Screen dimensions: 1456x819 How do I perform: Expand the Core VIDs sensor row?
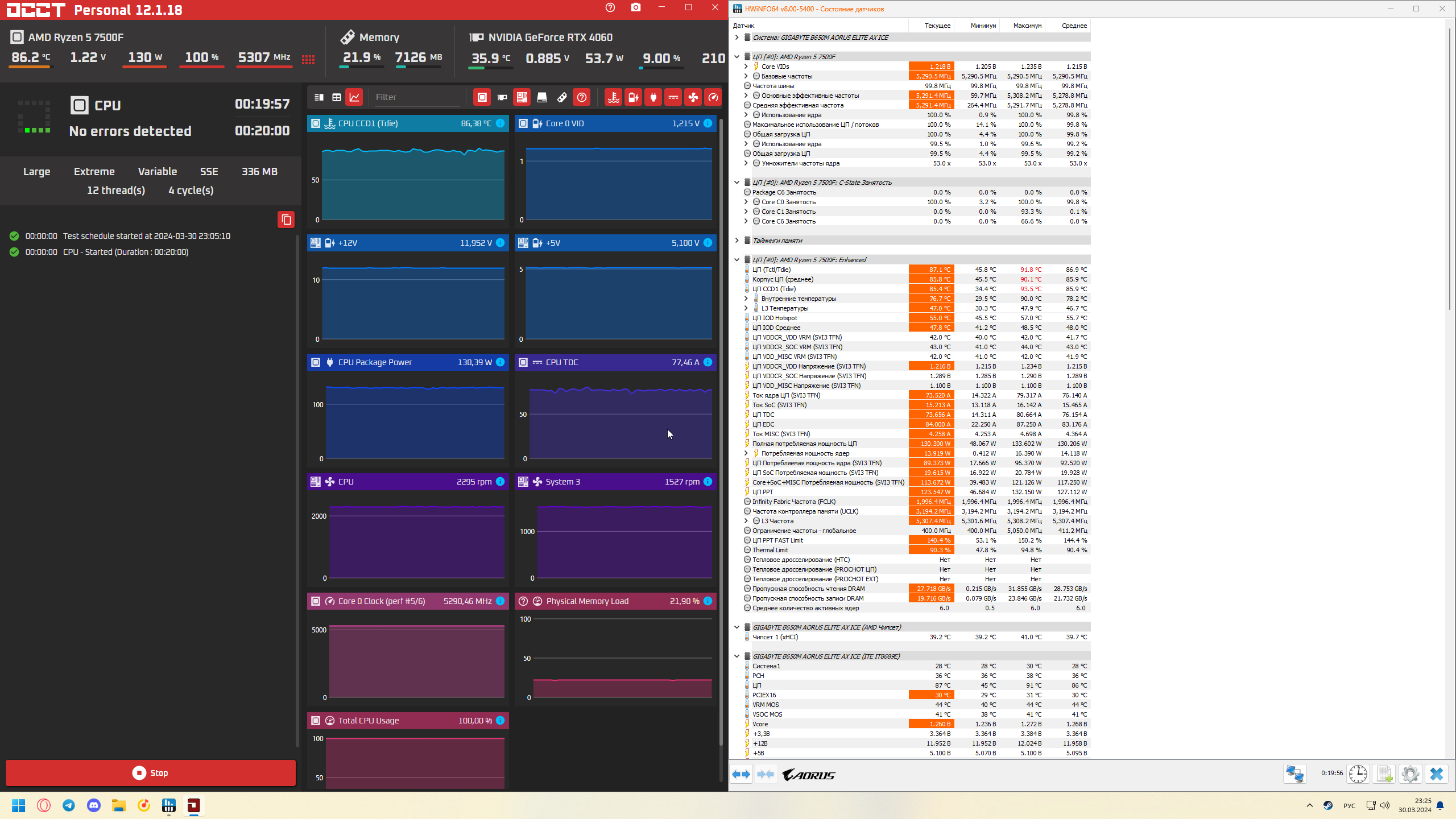pos(746,67)
